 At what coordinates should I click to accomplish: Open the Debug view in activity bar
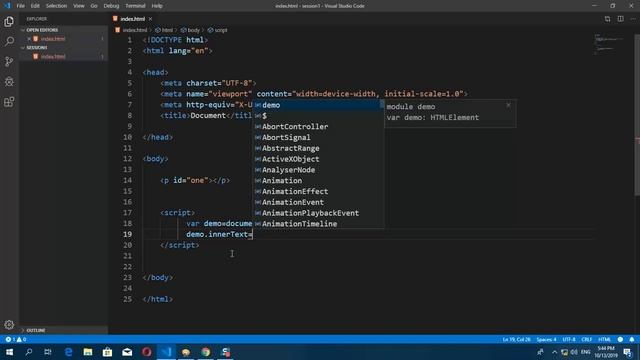(x=9, y=81)
